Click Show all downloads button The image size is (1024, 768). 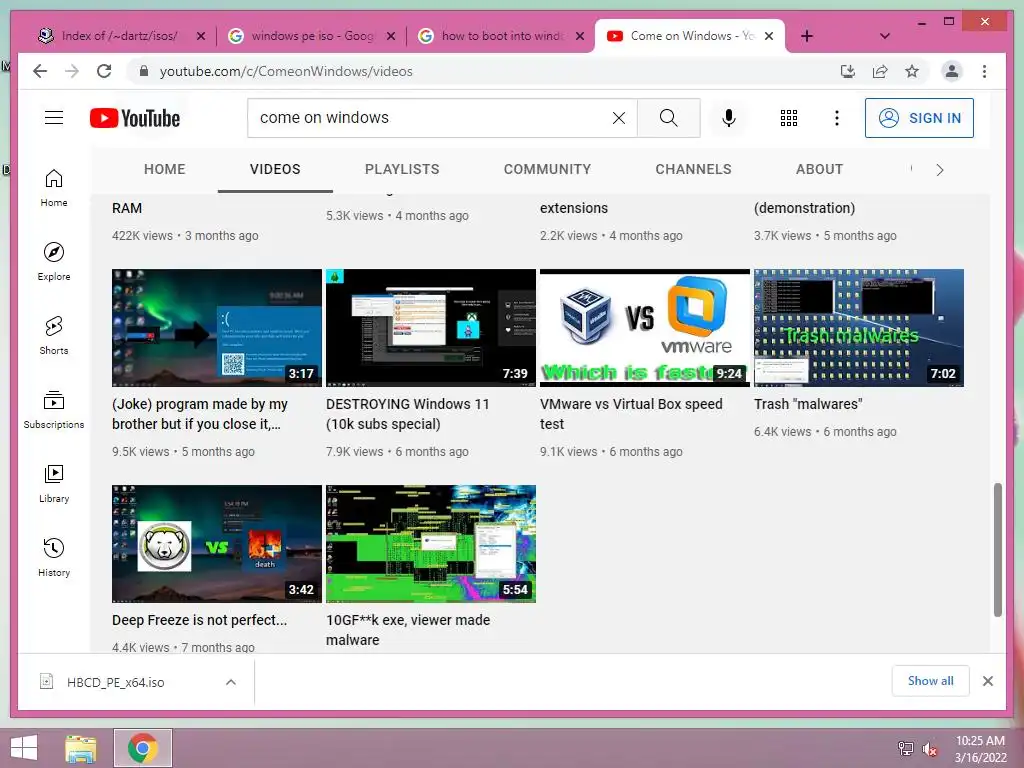point(931,681)
